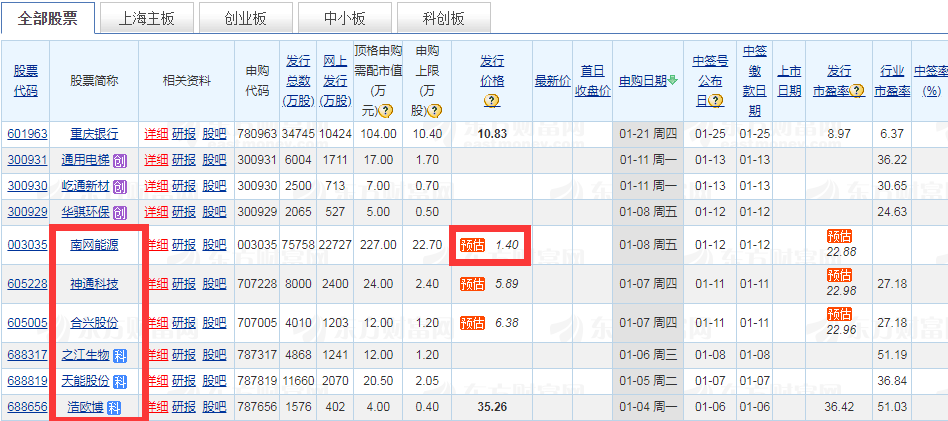Click 科 badge next to 天能股份
Image resolution: width=948 pixels, height=421 pixels.
(120, 381)
